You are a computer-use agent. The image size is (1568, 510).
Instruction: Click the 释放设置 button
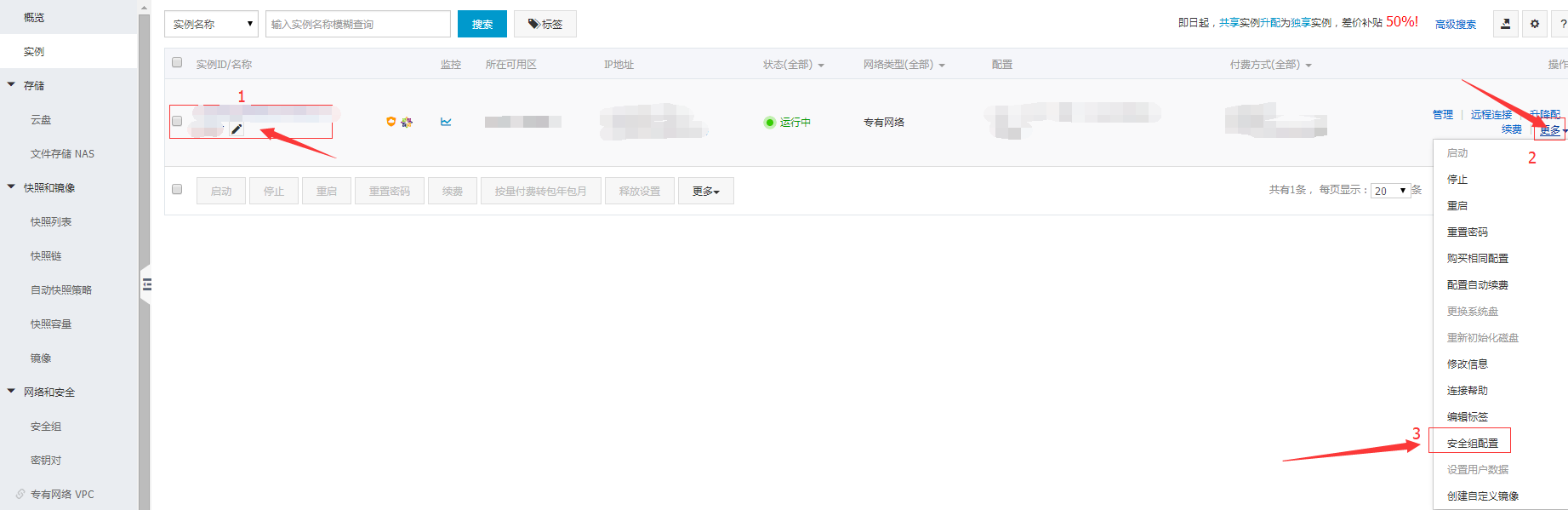point(640,191)
